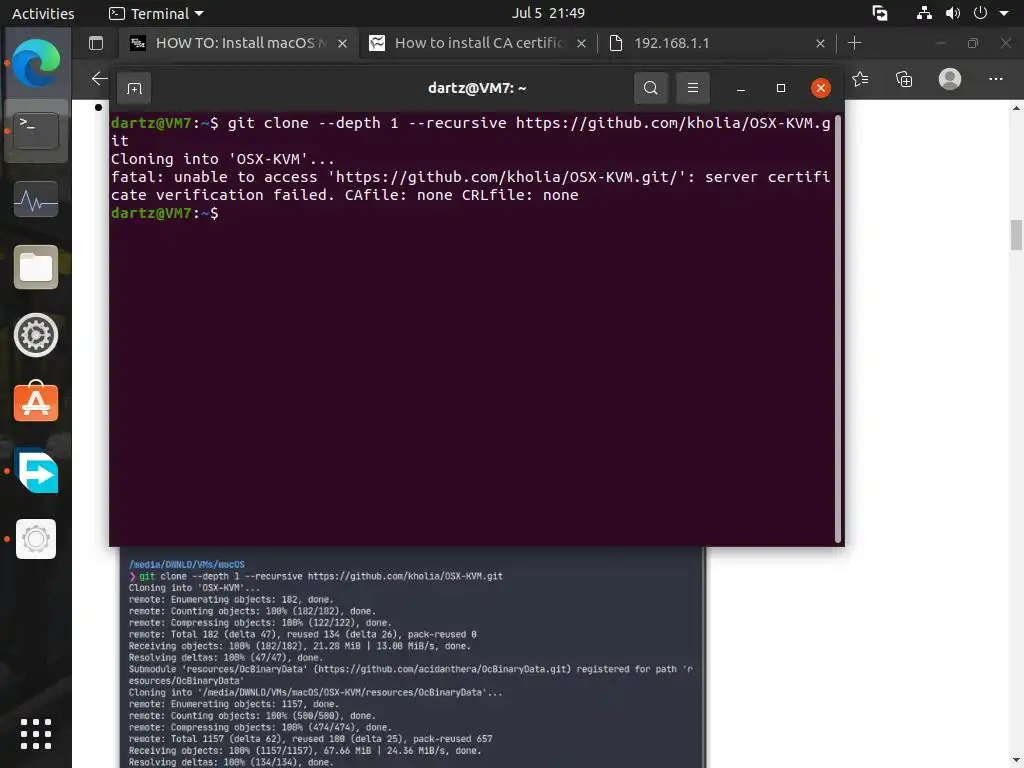The image size is (1024, 768).
Task: Open the Edge profile avatar
Action: [950, 79]
